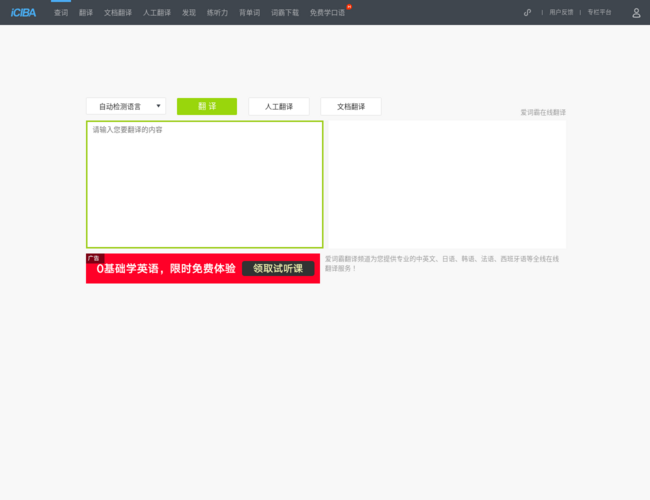
Task: Click the red notification badge on 免费学口语
Action: 349,7
